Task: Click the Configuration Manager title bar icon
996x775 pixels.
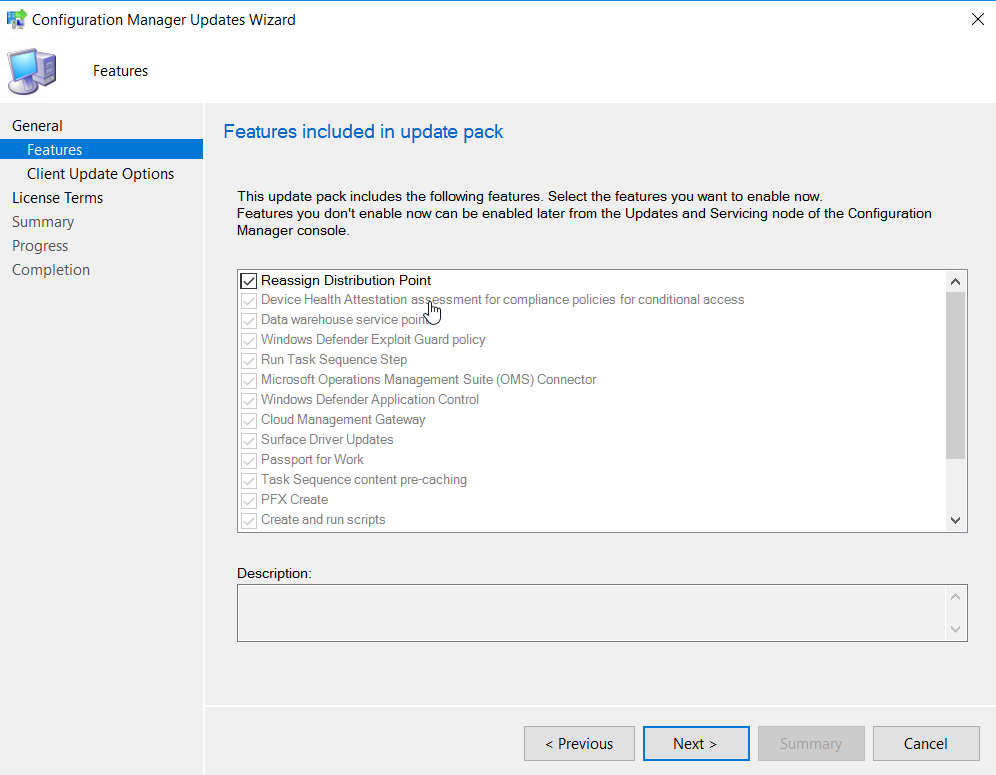Action: point(17,19)
